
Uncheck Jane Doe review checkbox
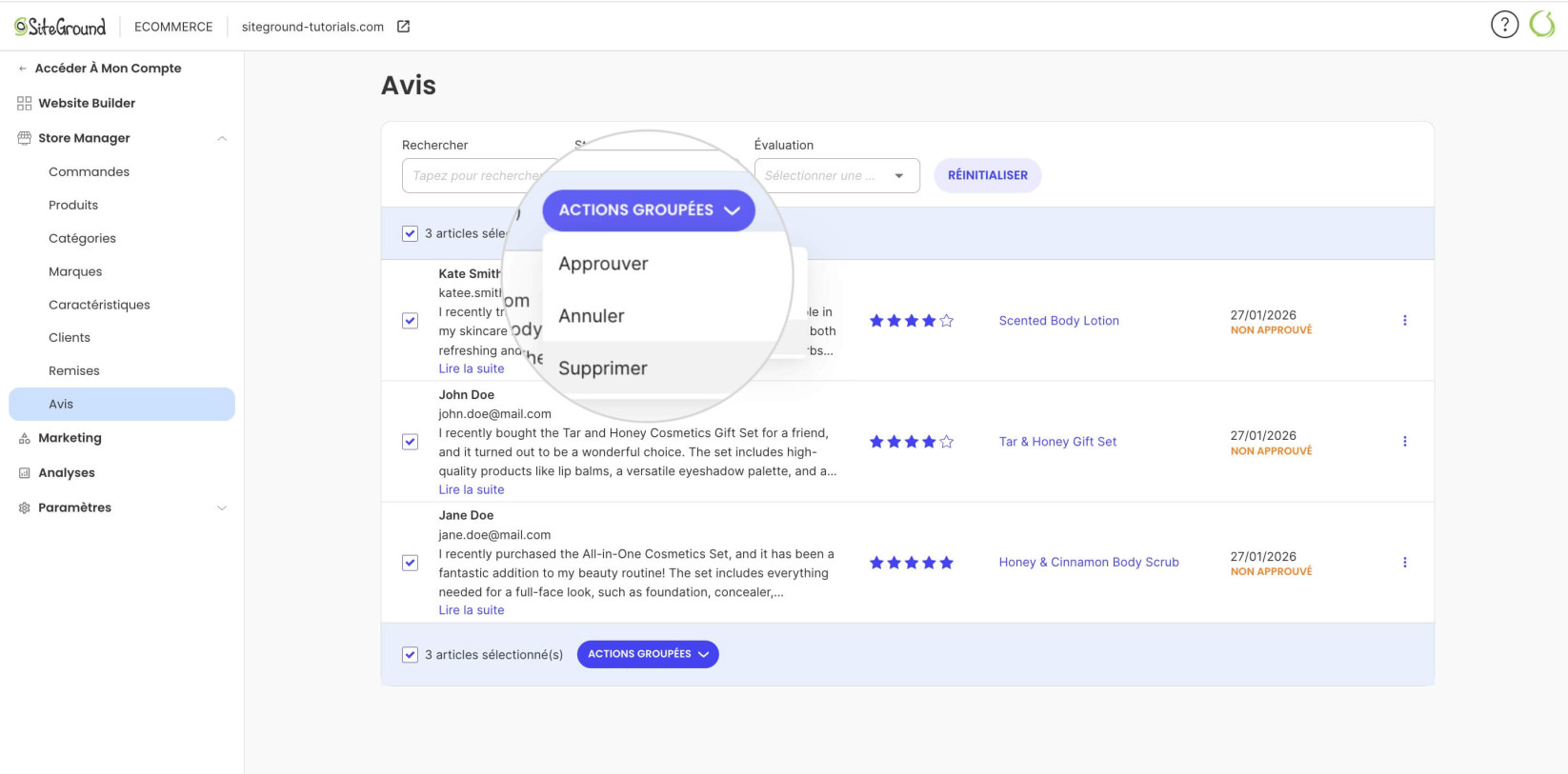(x=410, y=563)
